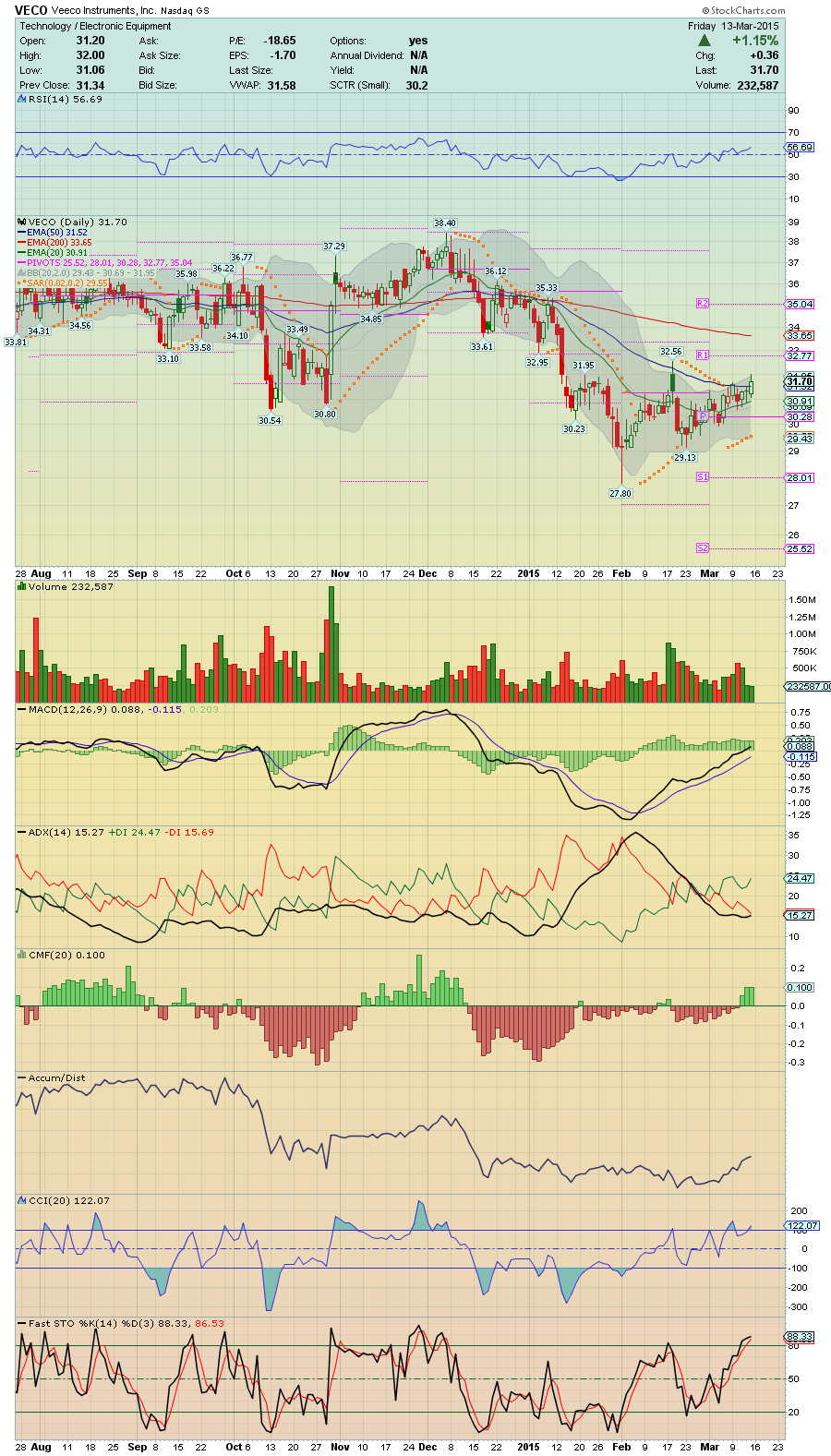Click the RSI(14) 56.69 panel label
This screenshot has width=831, height=1456.
coord(66,99)
